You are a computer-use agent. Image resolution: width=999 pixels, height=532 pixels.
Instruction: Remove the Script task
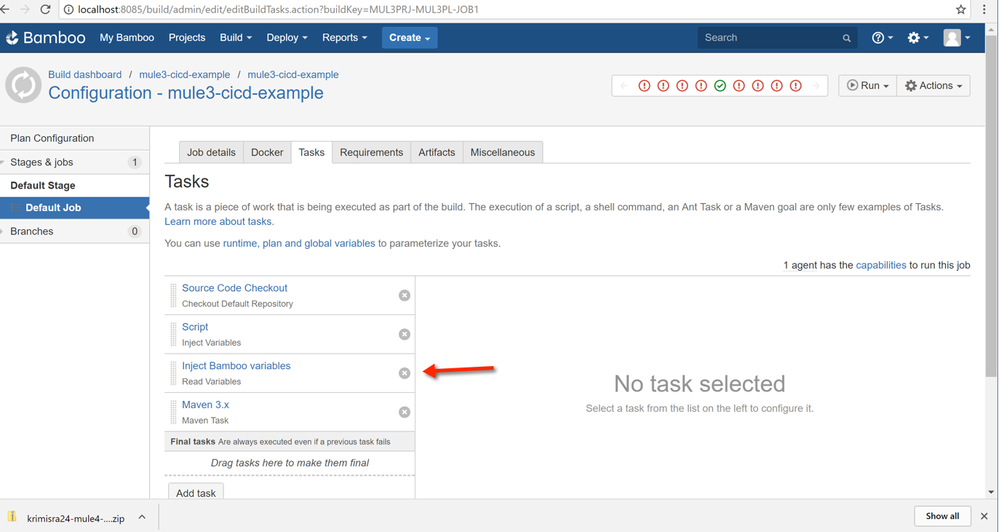point(404,334)
